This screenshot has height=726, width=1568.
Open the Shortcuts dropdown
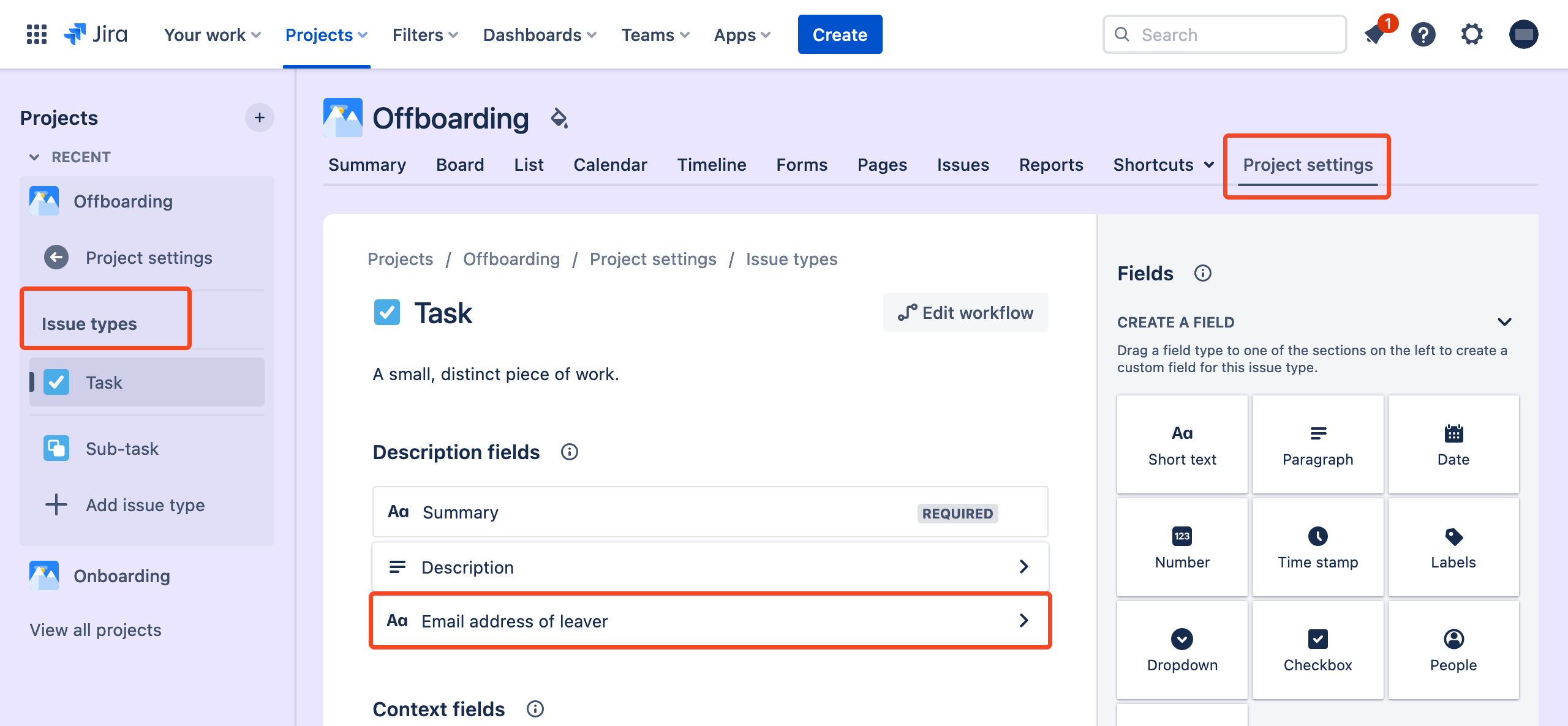[1164, 165]
